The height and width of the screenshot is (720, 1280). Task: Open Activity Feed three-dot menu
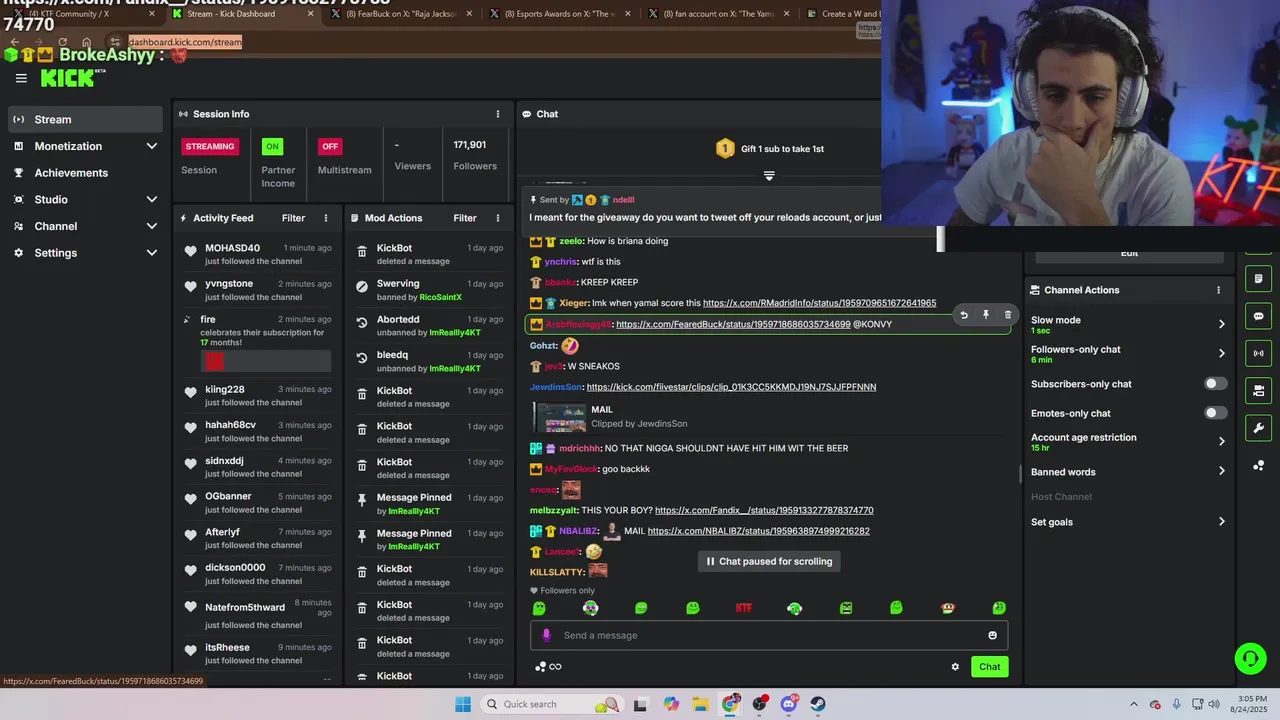click(326, 218)
